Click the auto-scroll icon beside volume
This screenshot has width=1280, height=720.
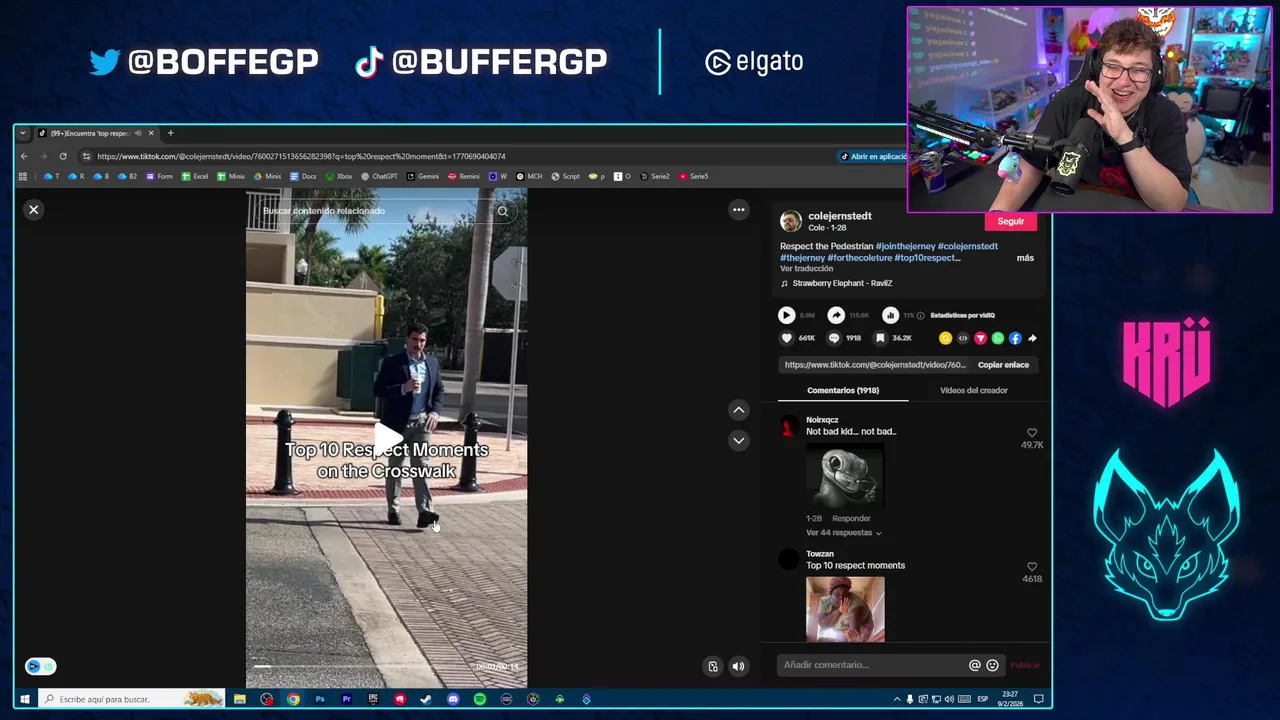[x=713, y=666]
